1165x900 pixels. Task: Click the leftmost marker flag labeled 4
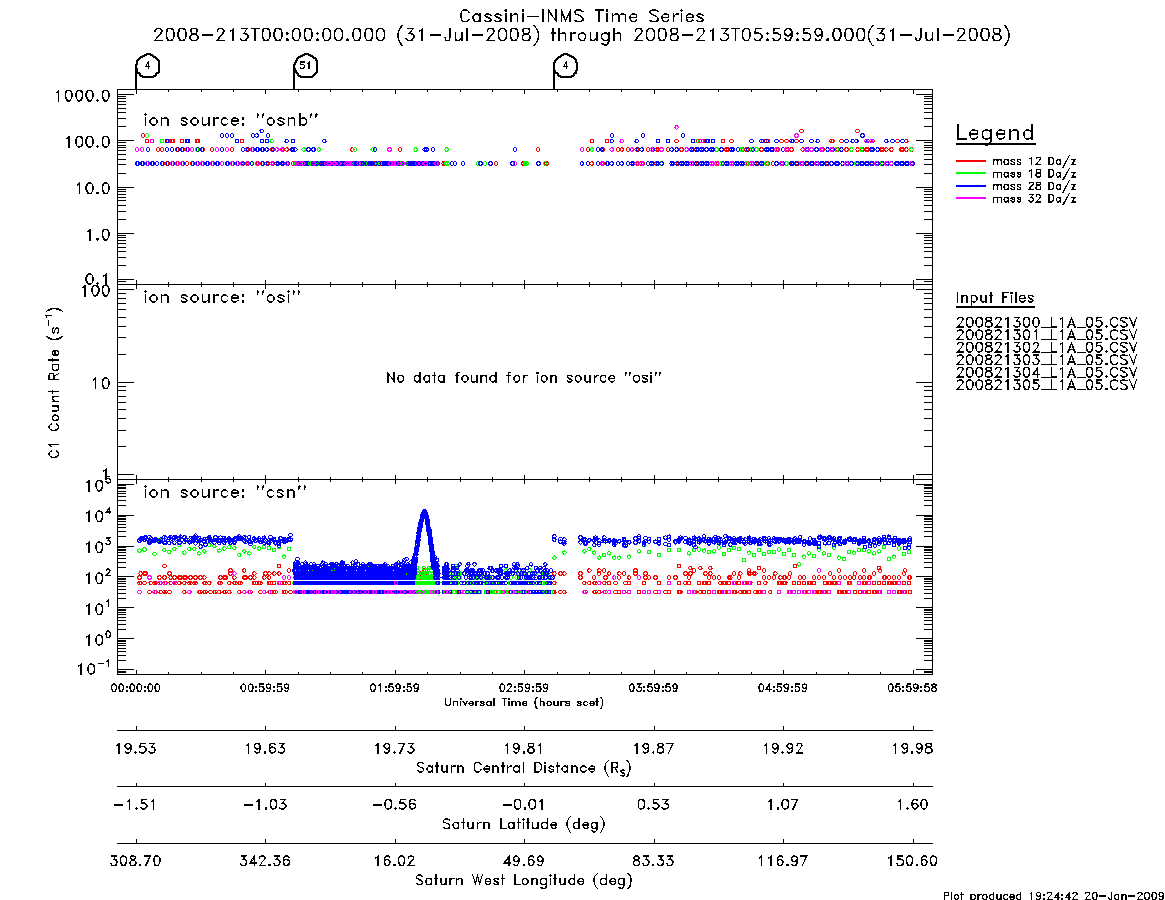click(148, 66)
